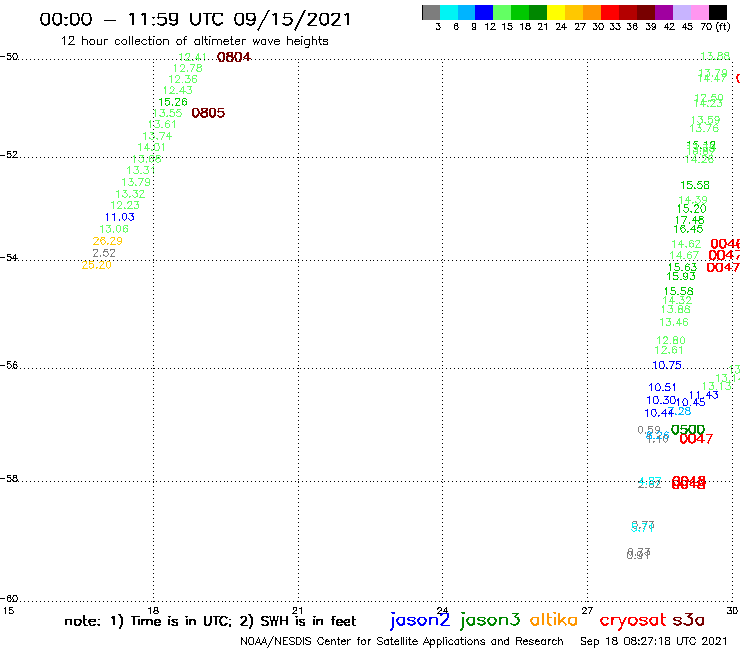
Task: Select the wave height value '15.93'
Action: 681,277
